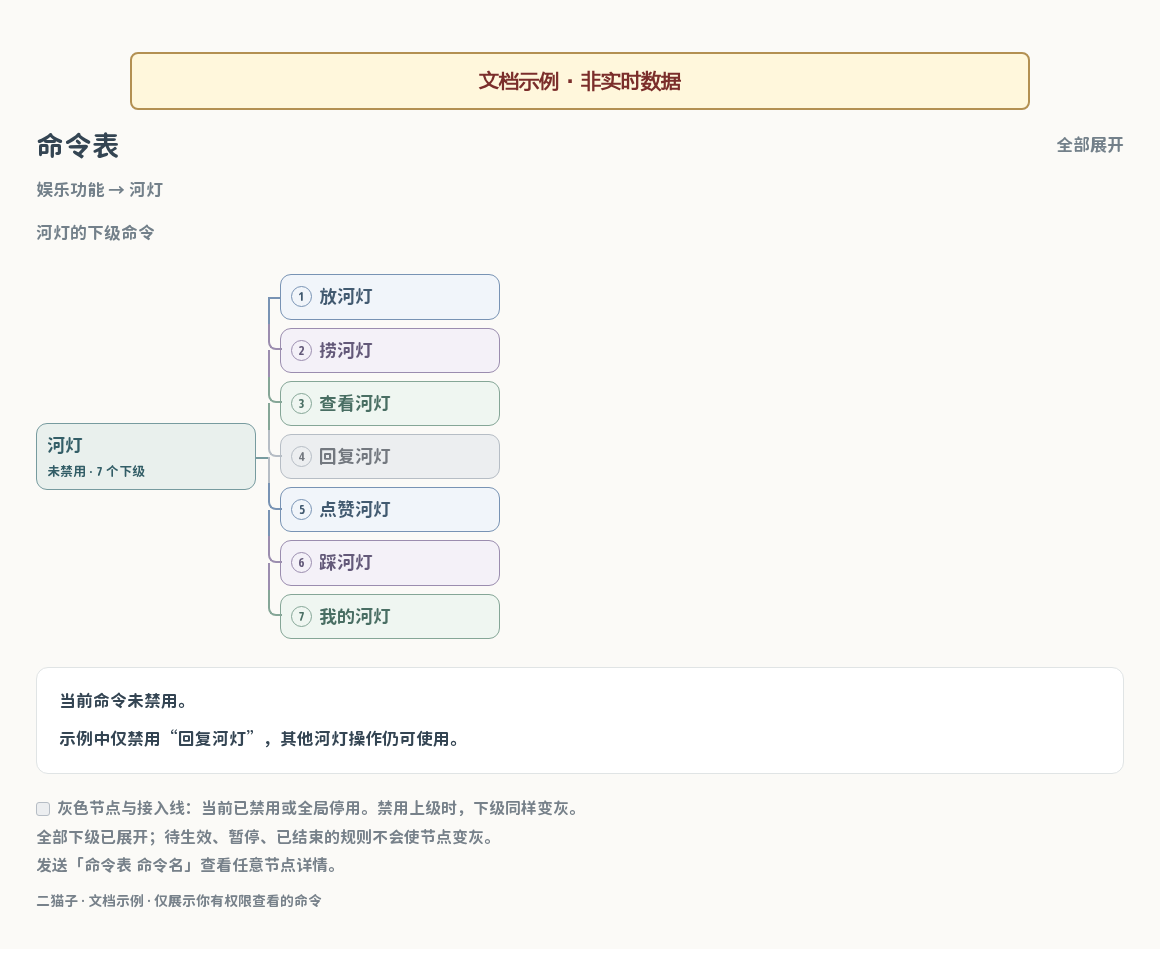Click the number 7 badge on 我的河灯
The height and width of the screenshot is (970, 1160).
pyautogui.click(x=301, y=616)
